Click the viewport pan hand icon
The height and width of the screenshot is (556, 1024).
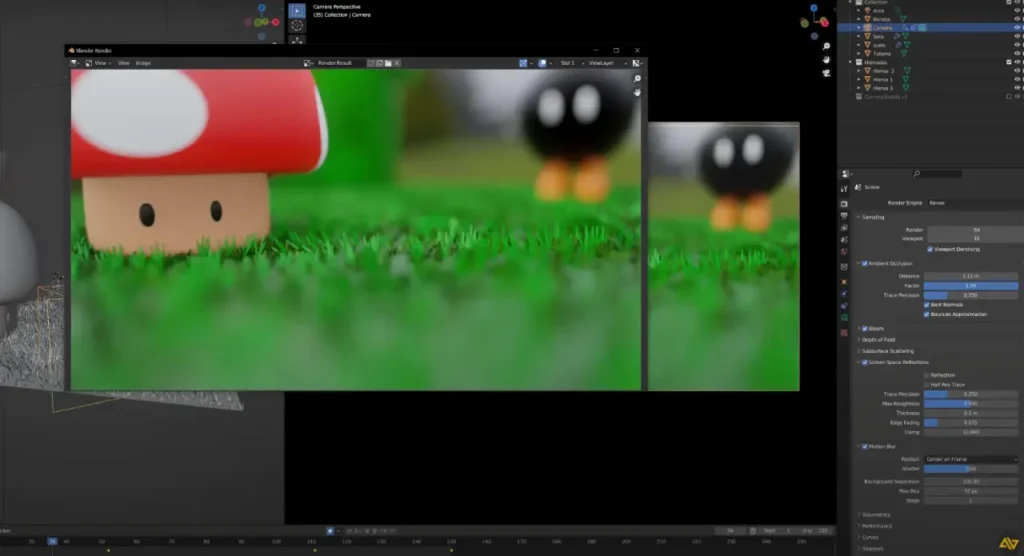826,59
